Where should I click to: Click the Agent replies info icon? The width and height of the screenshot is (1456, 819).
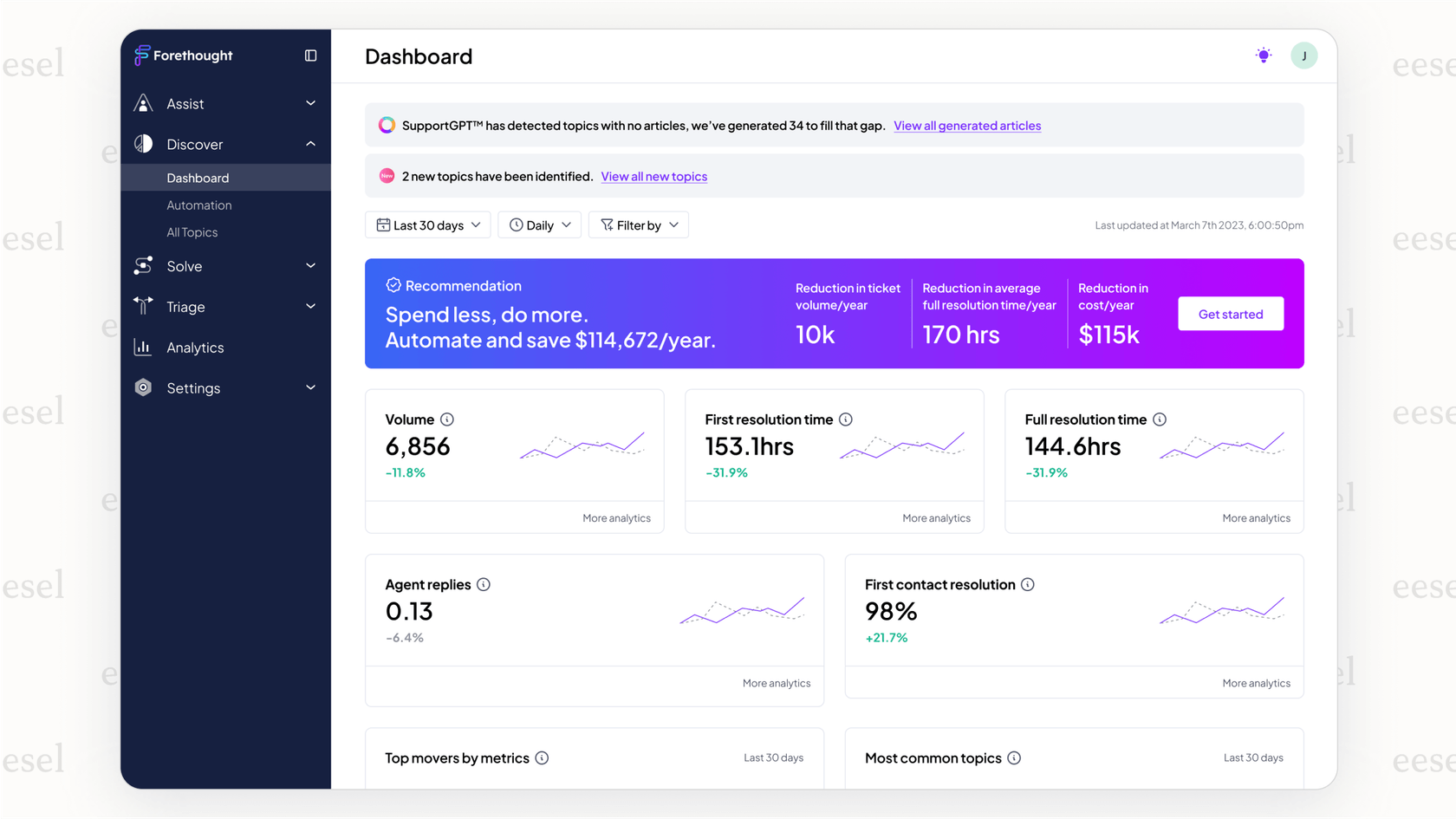click(484, 585)
